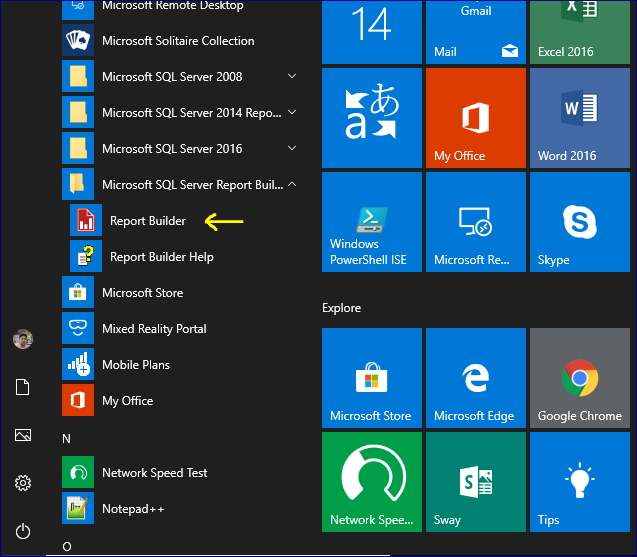Launch the Excel 2016 tile
Screen dimensions: 637x557
click(580, 32)
